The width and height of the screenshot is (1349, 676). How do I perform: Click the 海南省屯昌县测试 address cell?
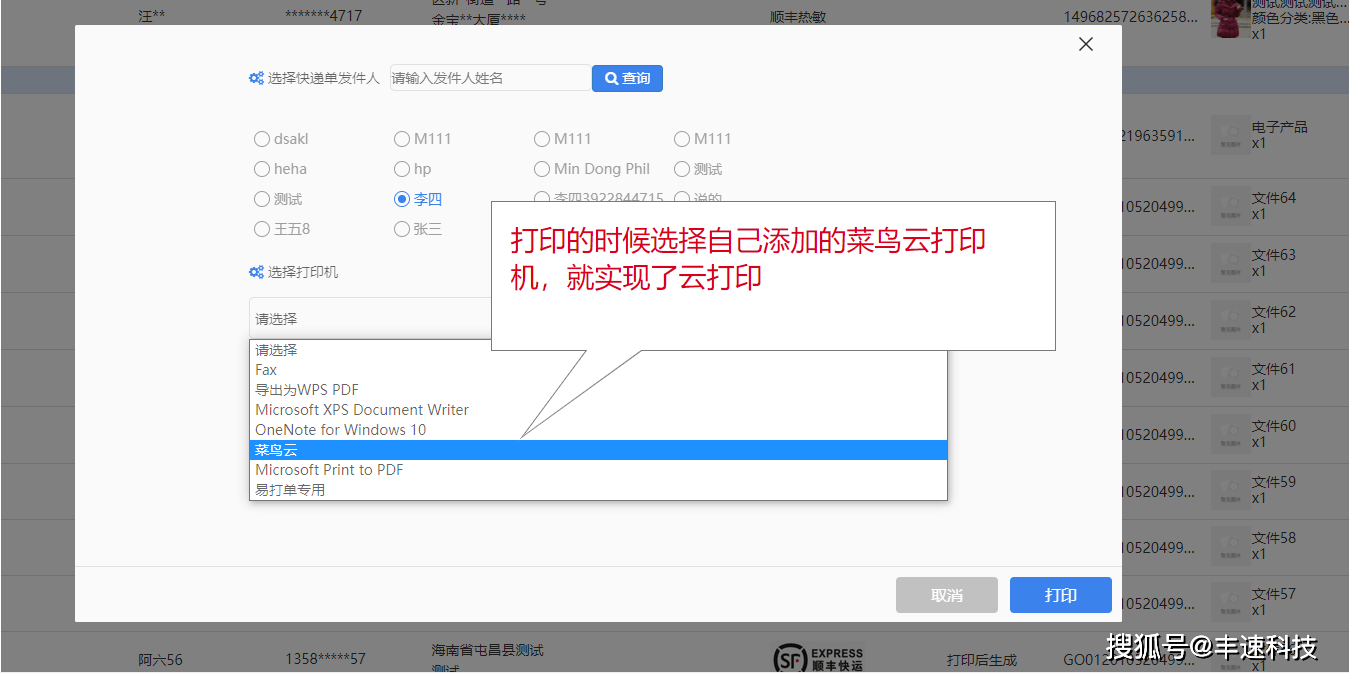[x=488, y=650]
